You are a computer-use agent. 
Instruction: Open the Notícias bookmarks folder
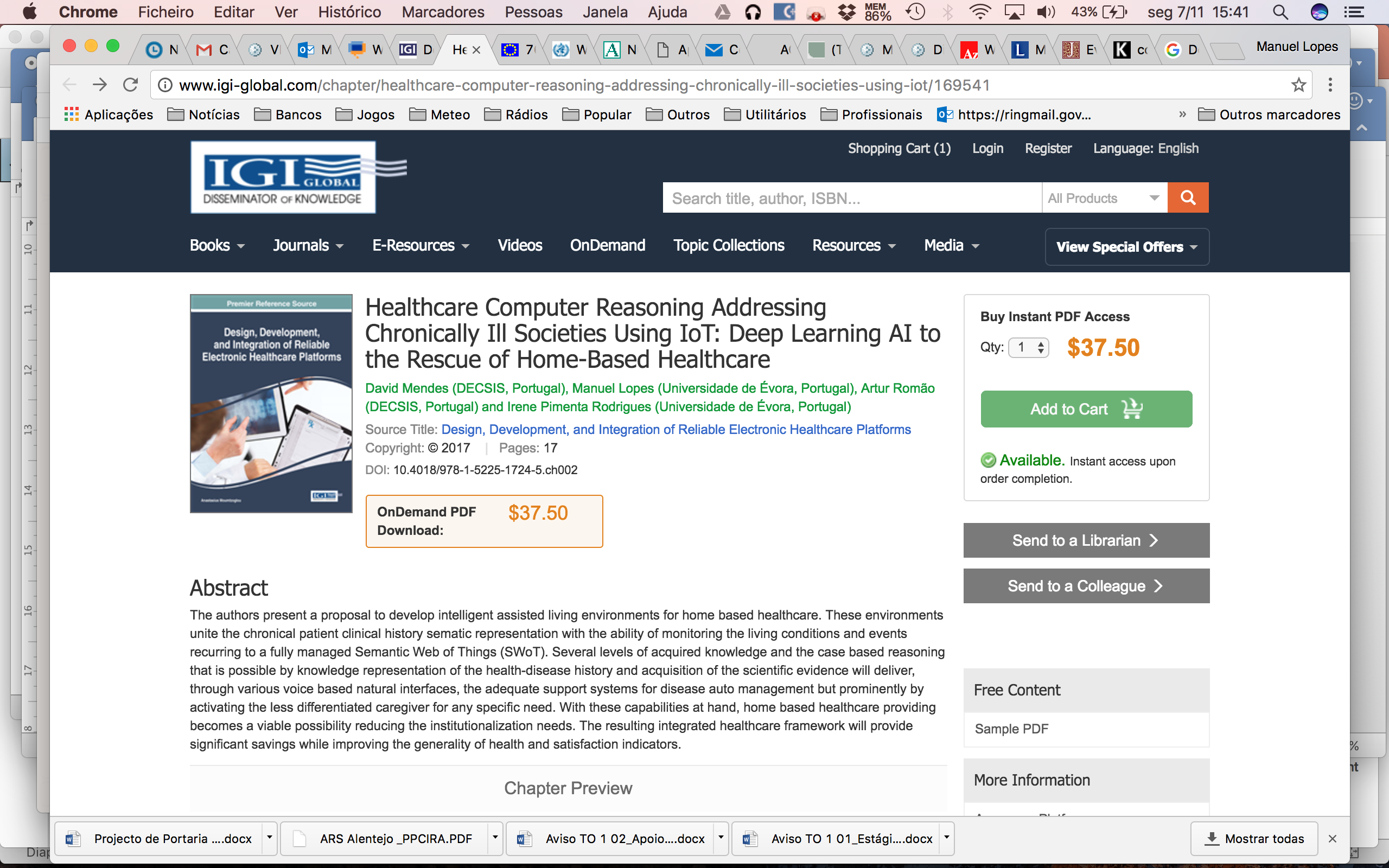click(203, 114)
